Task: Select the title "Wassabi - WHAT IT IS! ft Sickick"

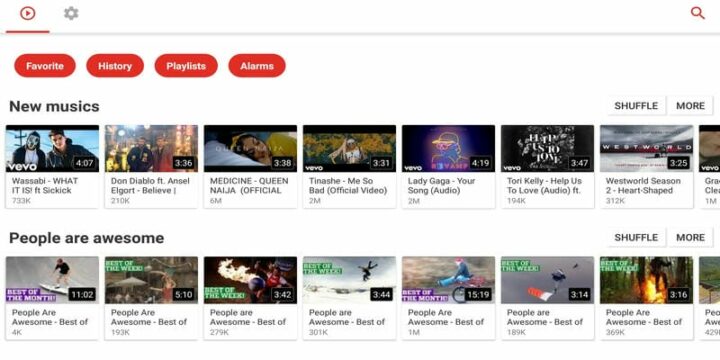Action: tap(45, 186)
